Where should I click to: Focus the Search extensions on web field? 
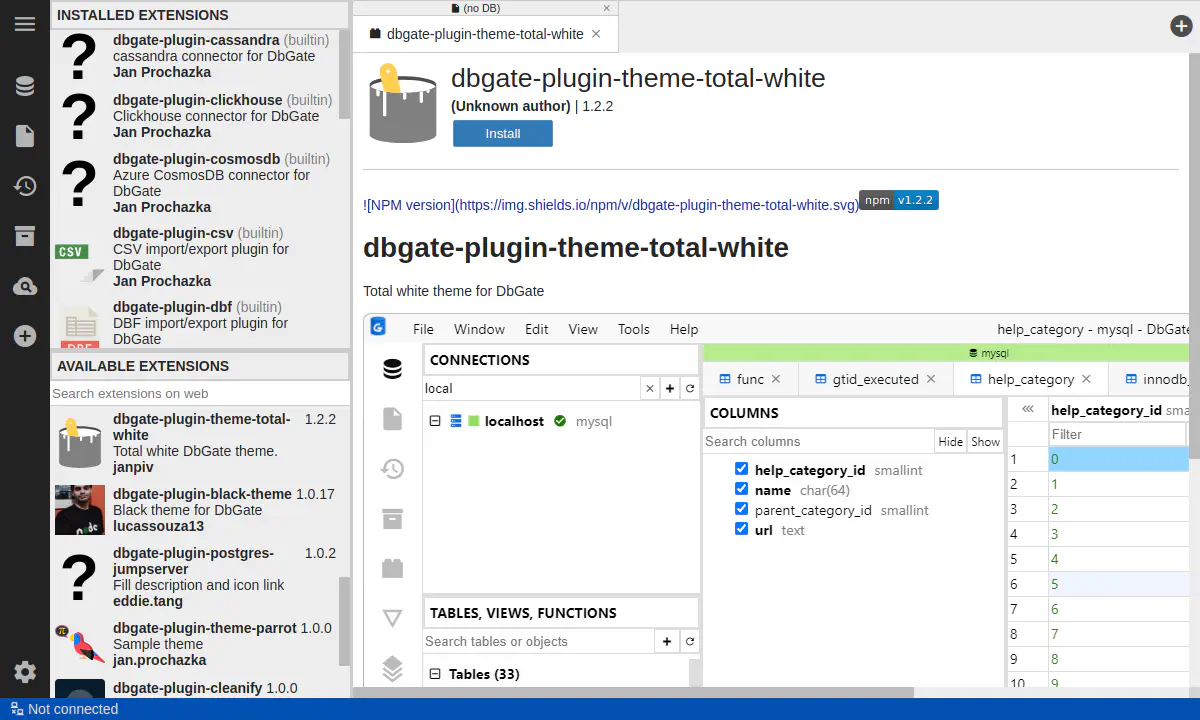click(x=199, y=394)
